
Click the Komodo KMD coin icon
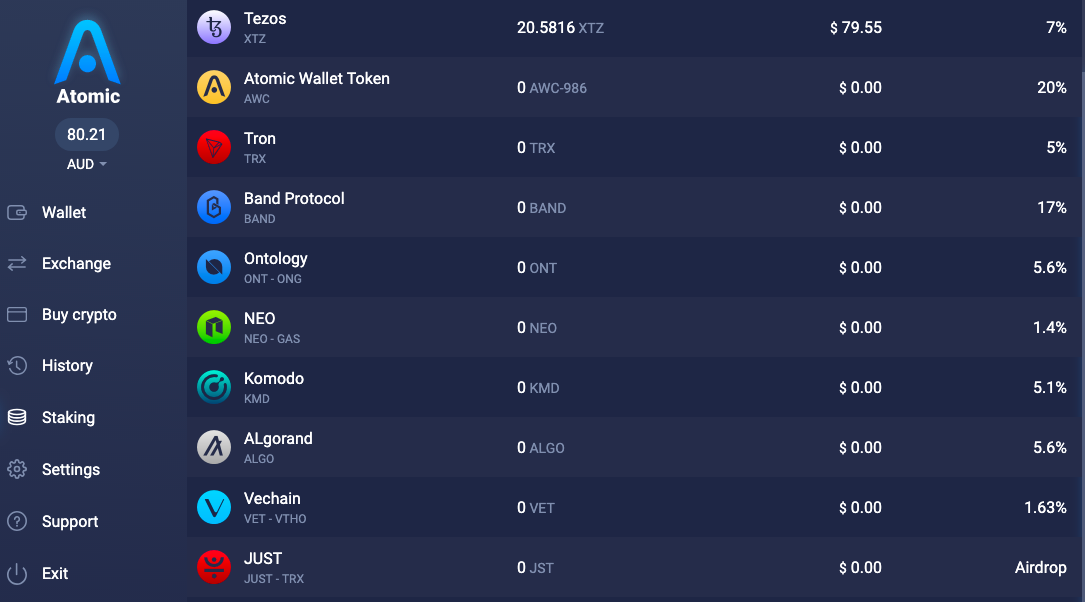[x=214, y=387]
